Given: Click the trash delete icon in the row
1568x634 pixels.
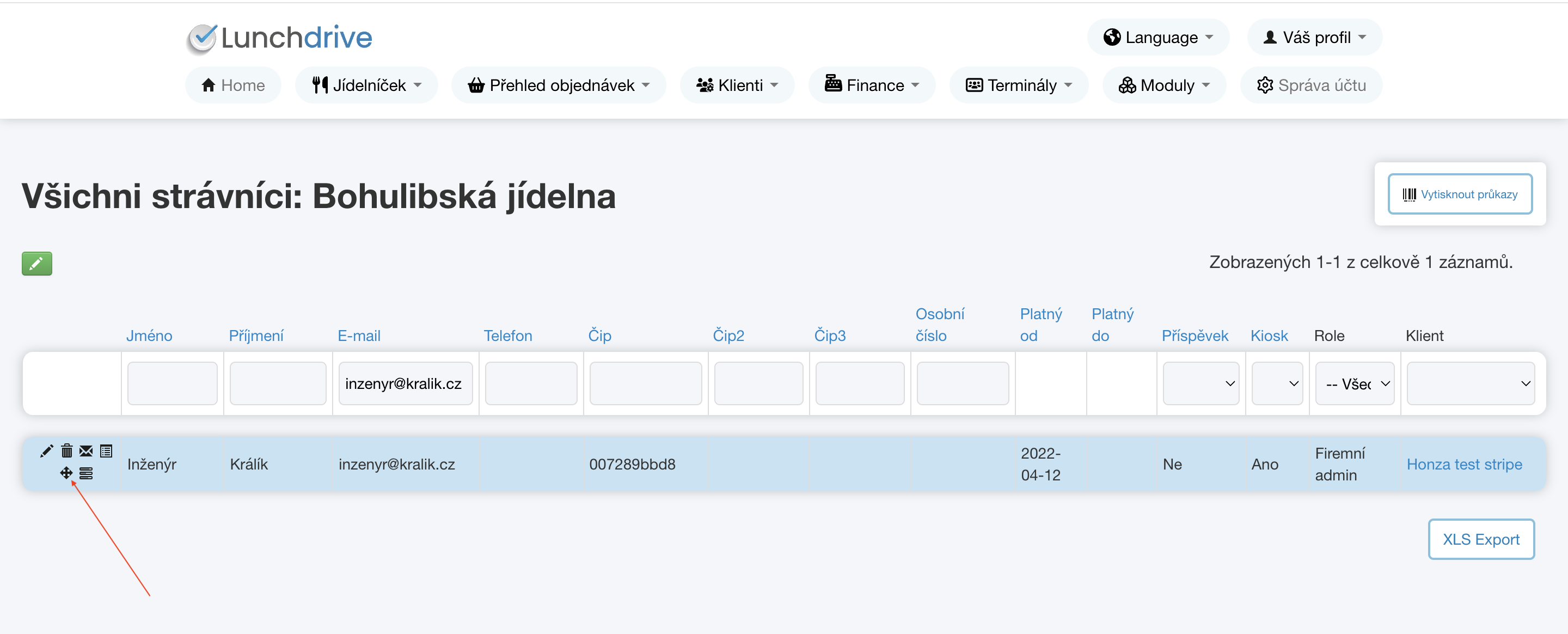Looking at the screenshot, I should click(x=66, y=450).
